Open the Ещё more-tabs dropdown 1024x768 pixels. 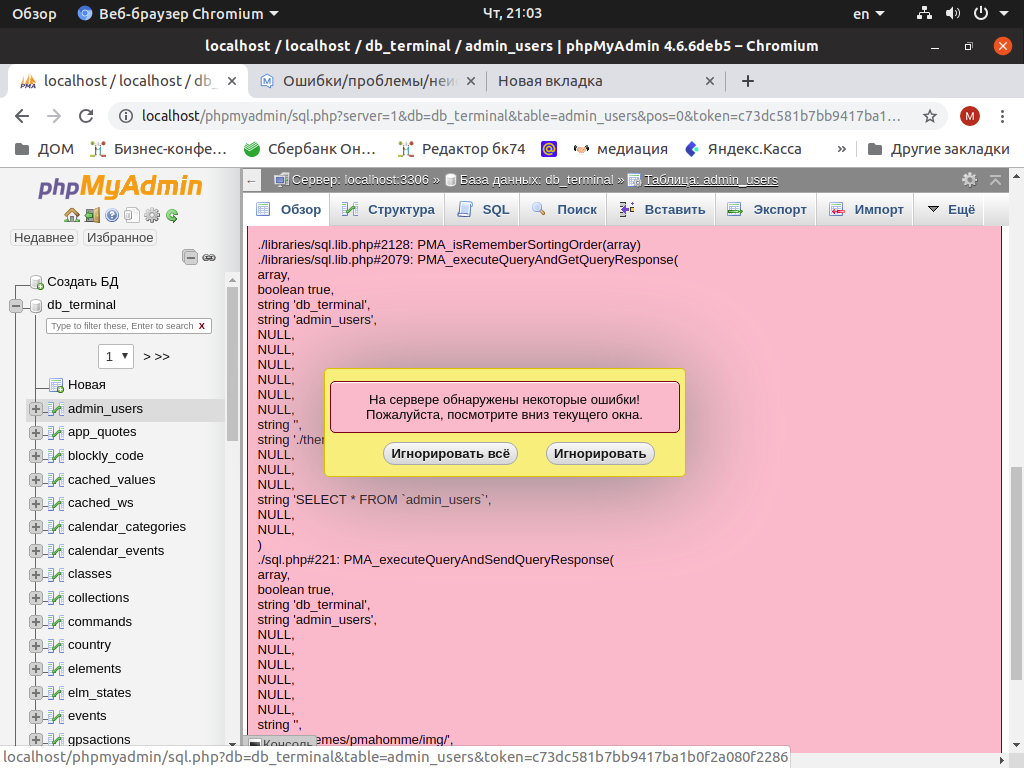coord(949,210)
